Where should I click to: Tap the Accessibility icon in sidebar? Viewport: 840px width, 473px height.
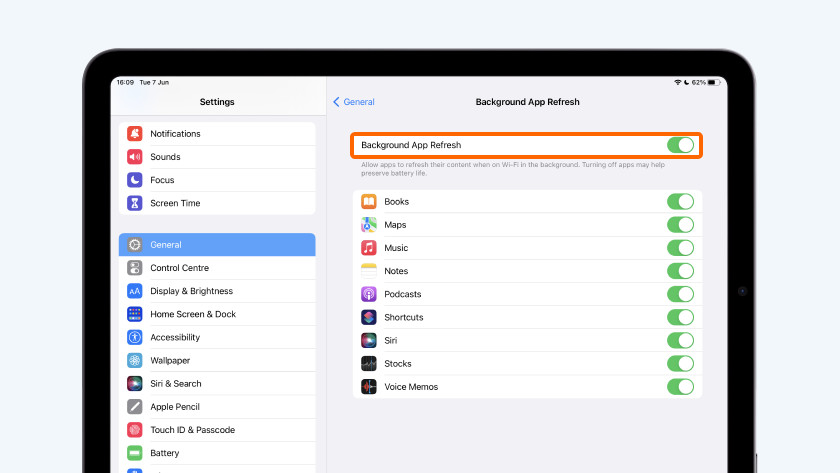[x=135, y=337]
